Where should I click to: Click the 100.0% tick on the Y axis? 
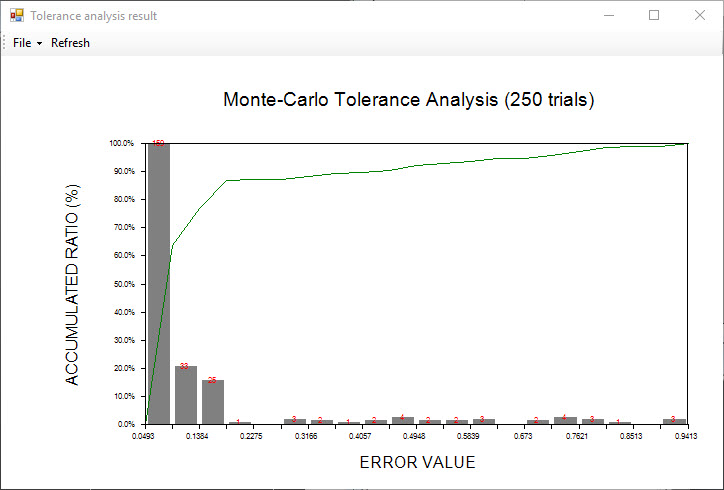click(x=120, y=144)
